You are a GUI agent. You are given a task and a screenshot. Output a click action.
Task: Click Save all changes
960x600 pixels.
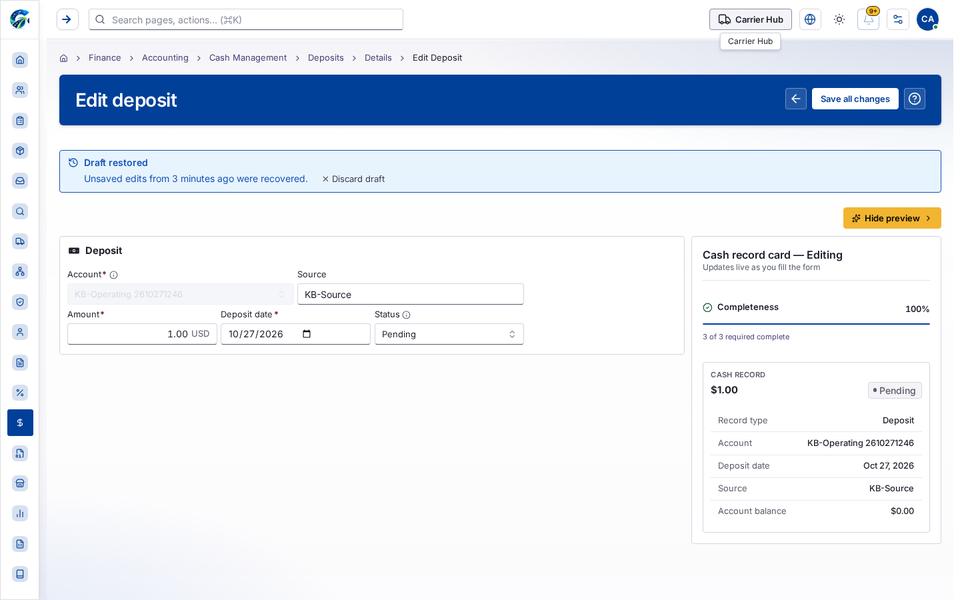(855, 99)
